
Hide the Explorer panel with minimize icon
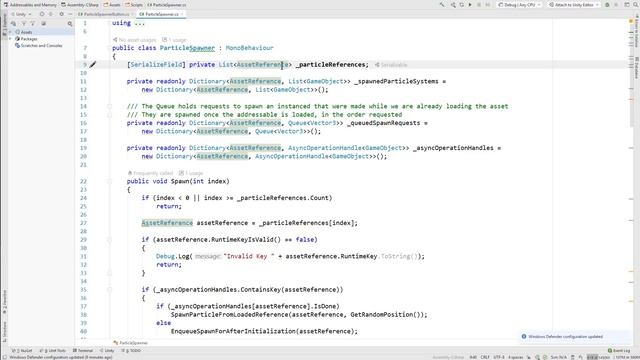(x=70, y=14)
